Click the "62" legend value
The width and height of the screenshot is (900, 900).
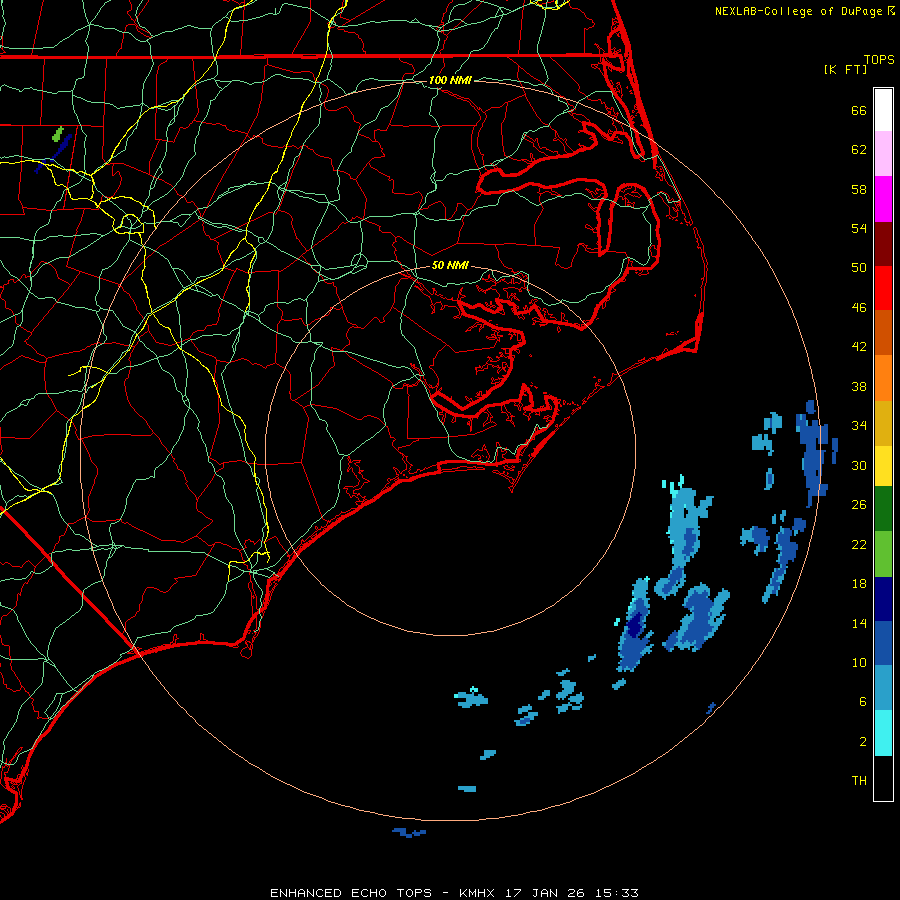[859, 150]
